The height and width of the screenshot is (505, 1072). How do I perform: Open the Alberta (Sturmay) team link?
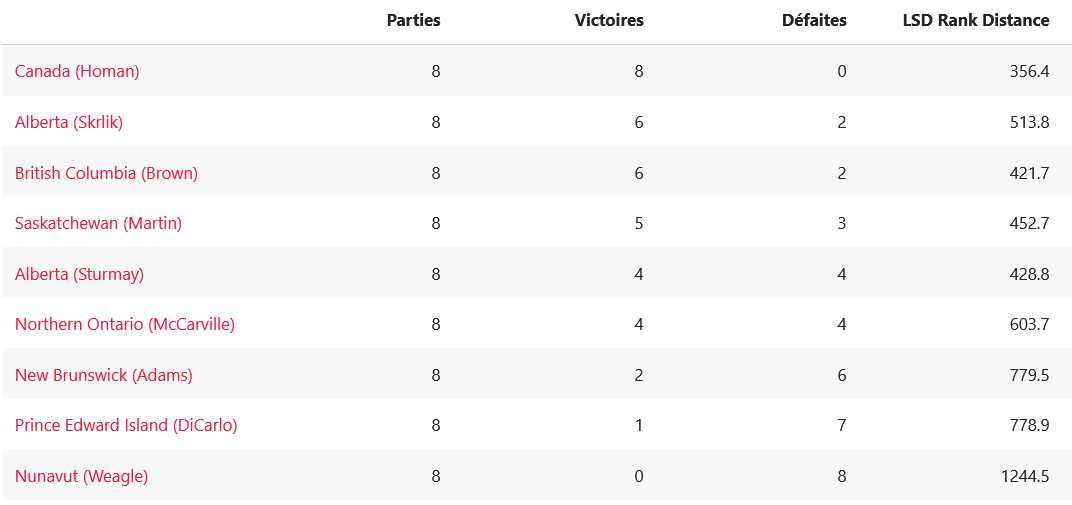click(79, 274)
